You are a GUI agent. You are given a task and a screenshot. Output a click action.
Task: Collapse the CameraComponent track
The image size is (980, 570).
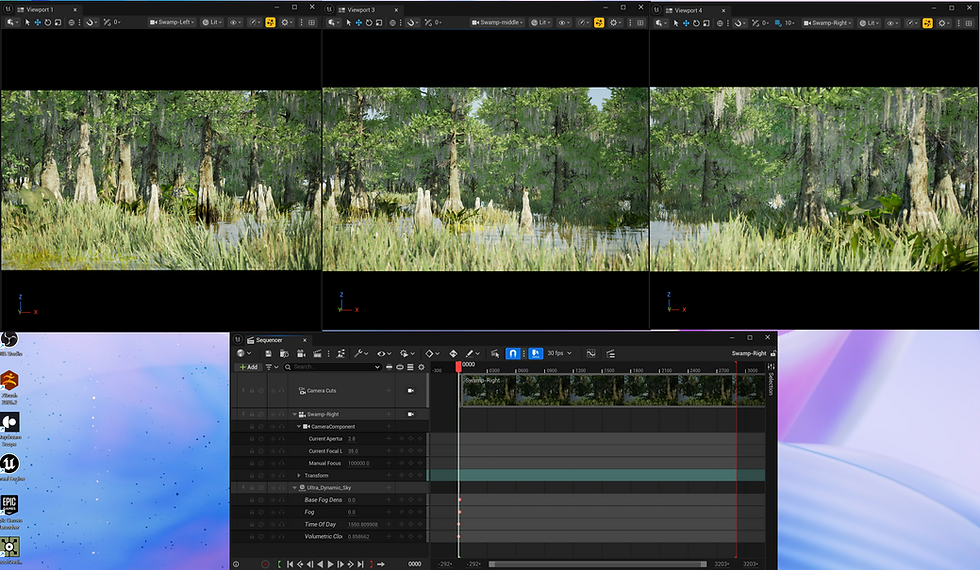point(299,426)
